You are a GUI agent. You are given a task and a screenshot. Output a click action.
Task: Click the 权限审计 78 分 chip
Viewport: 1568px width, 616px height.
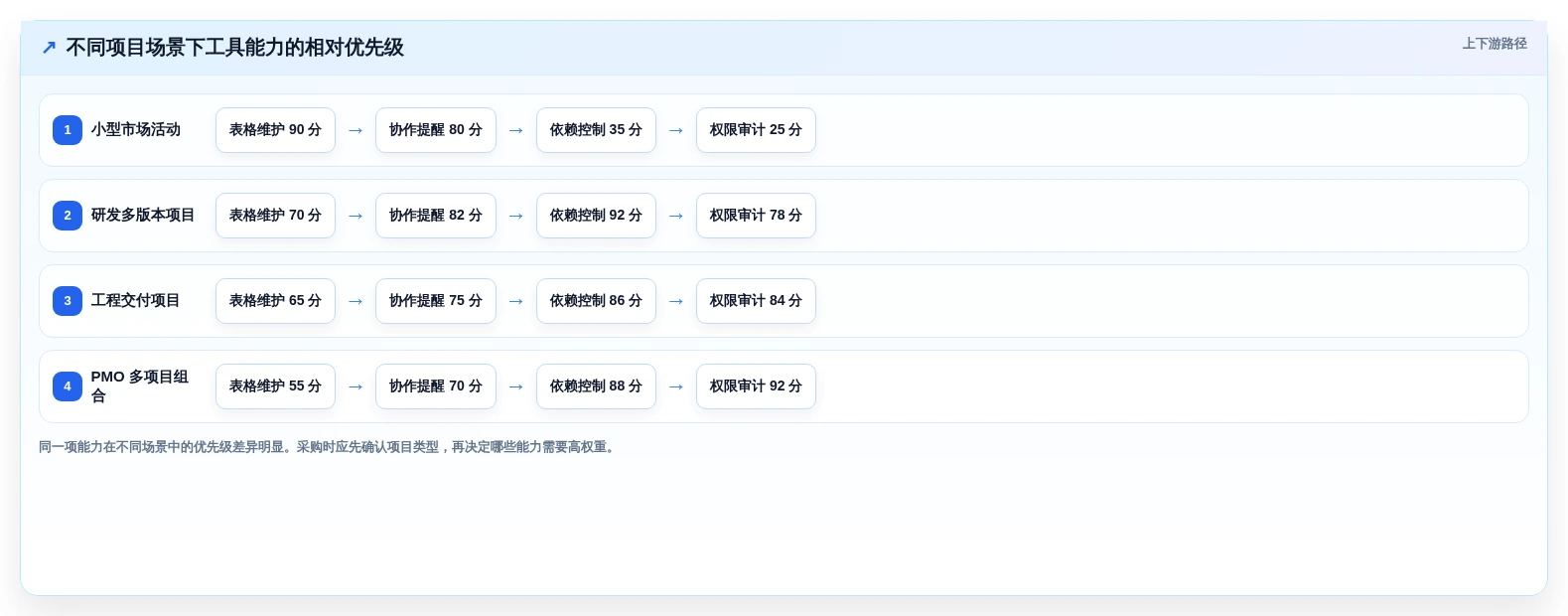756,216
